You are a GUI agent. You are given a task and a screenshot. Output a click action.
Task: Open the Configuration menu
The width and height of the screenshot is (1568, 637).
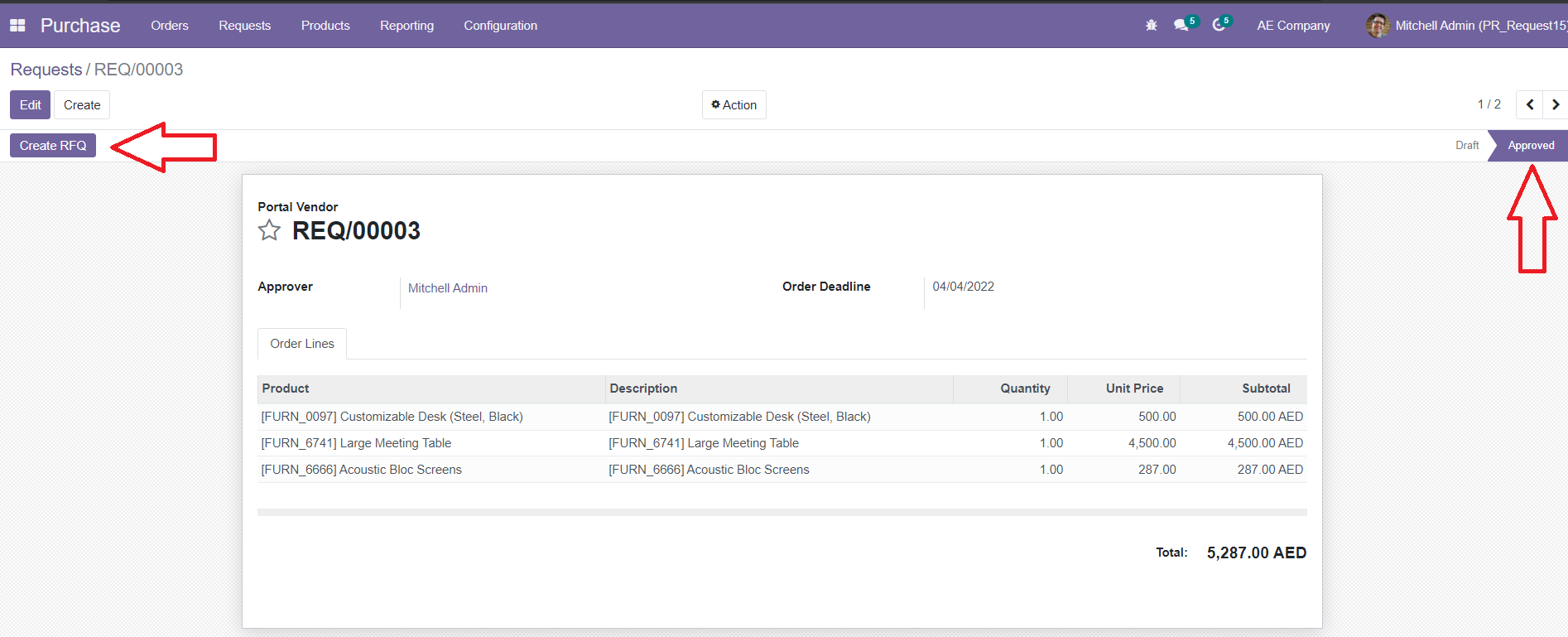[500, 26]
